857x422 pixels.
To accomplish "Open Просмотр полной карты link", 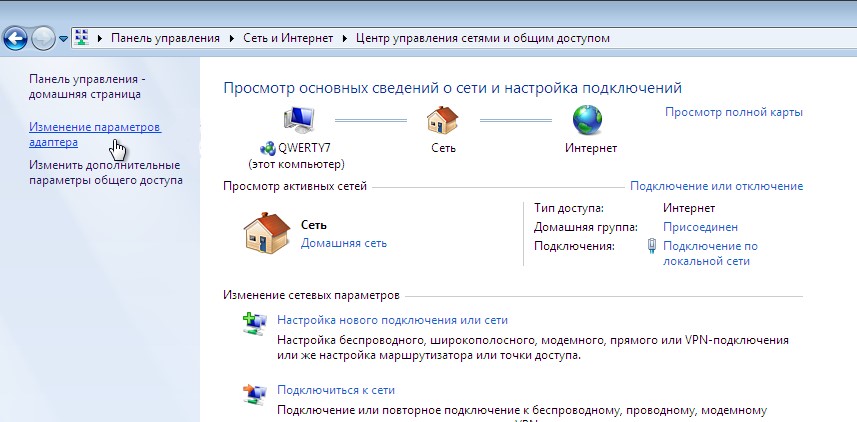I will click(733, 112).
